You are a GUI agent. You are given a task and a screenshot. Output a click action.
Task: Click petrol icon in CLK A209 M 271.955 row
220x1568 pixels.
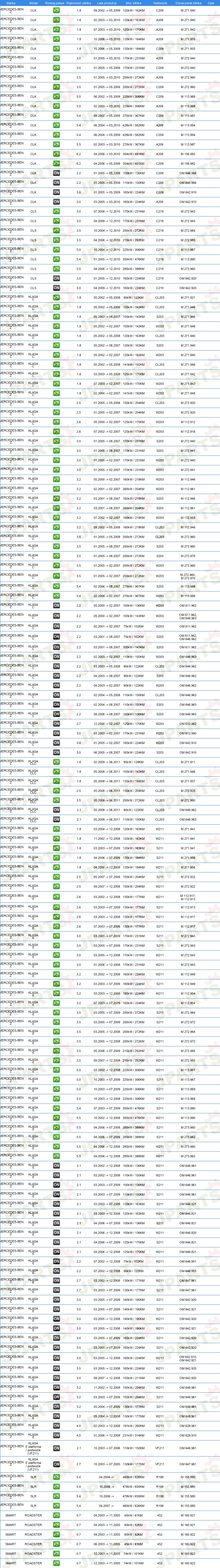point(56,39)
